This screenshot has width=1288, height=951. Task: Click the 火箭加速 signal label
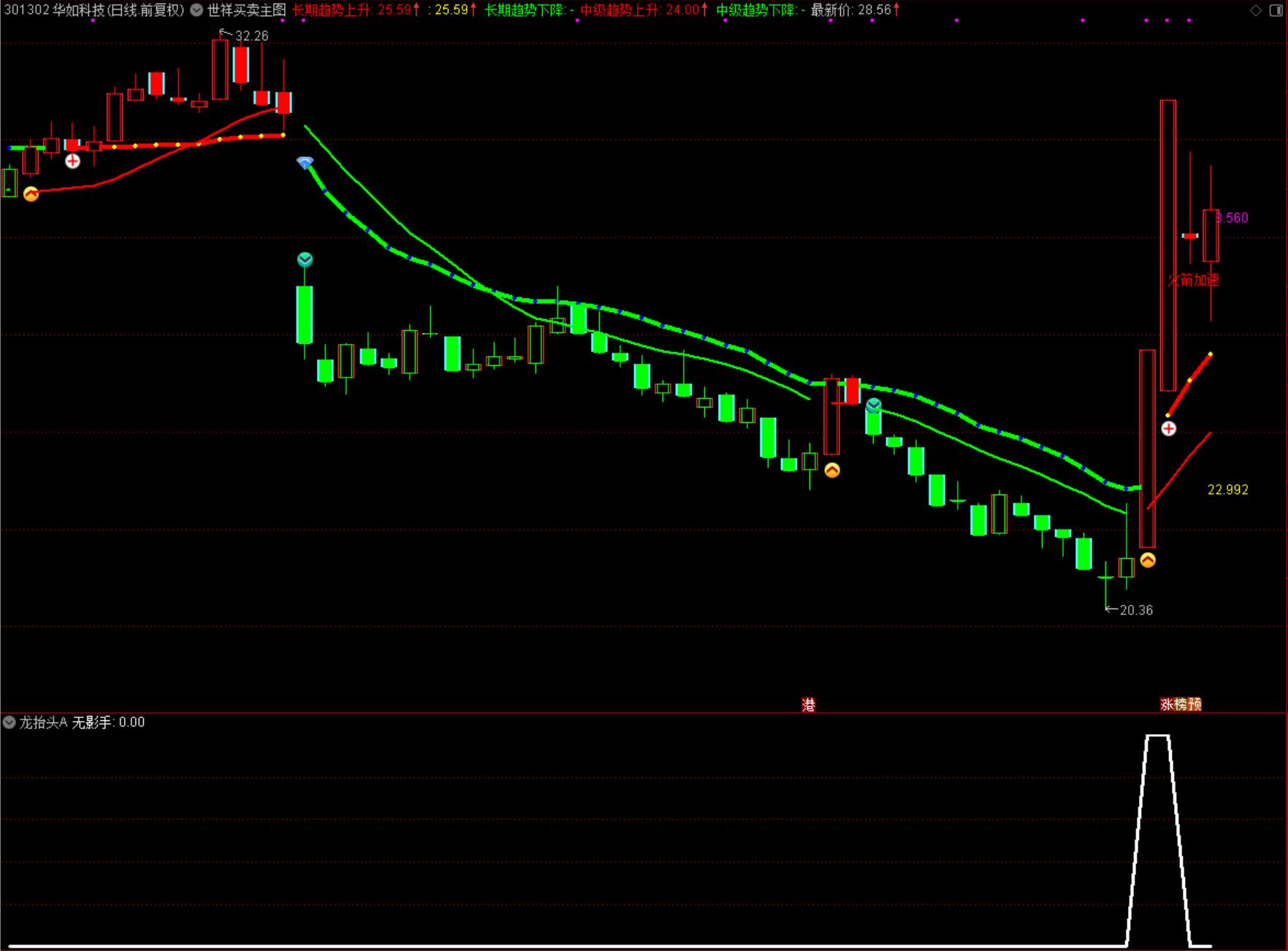point(1193,280)
